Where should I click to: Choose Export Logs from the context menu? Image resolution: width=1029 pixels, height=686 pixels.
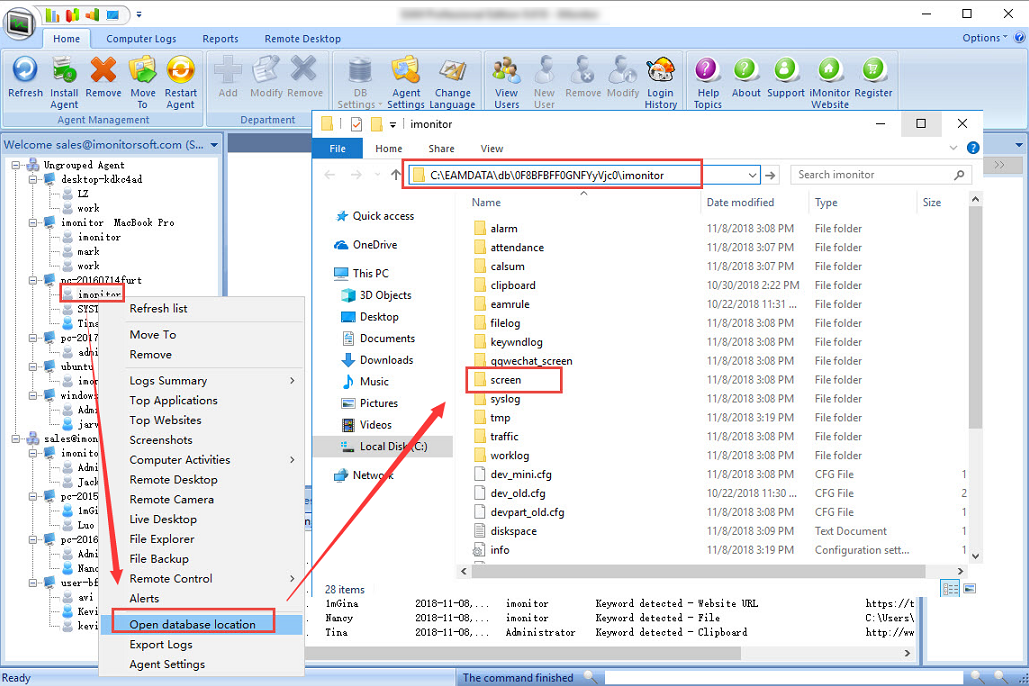click(161, 645)
